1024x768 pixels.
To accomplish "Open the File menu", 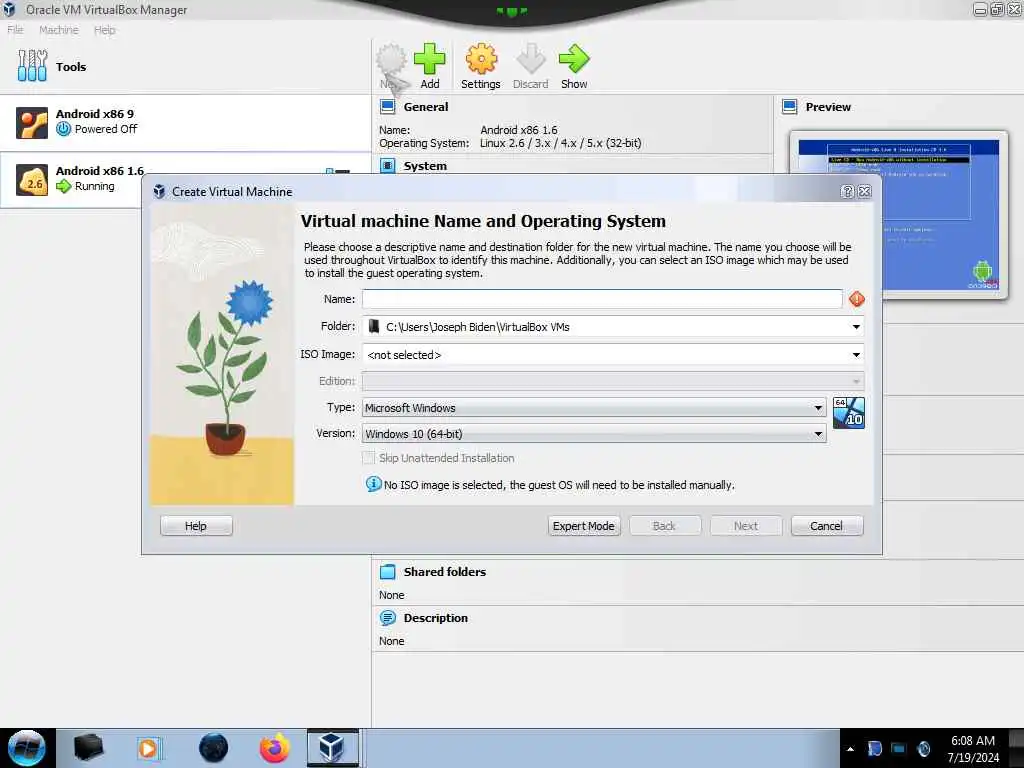I will click(x=15, y=30).
